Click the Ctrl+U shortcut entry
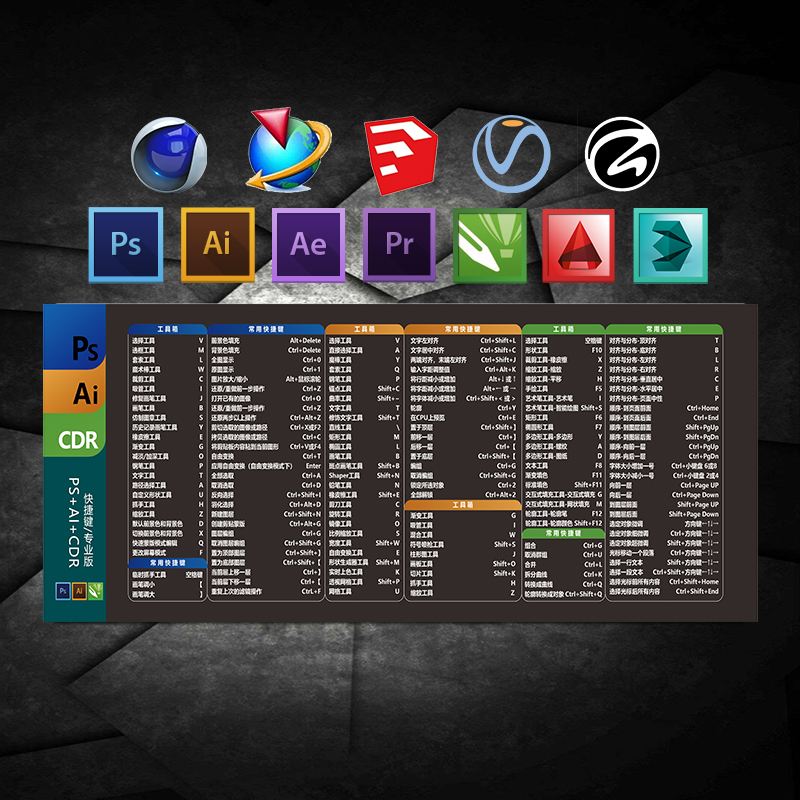 592,555
